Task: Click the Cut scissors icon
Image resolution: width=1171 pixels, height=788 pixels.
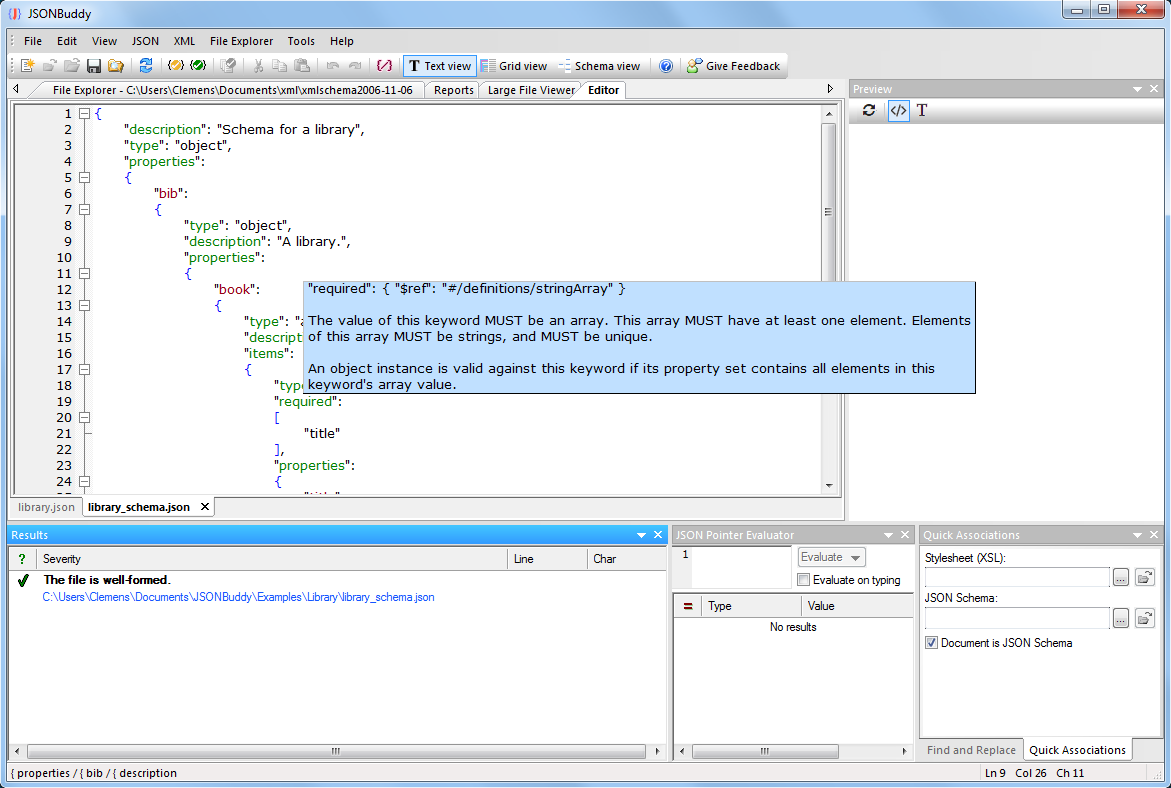Action: click(258, 66)
